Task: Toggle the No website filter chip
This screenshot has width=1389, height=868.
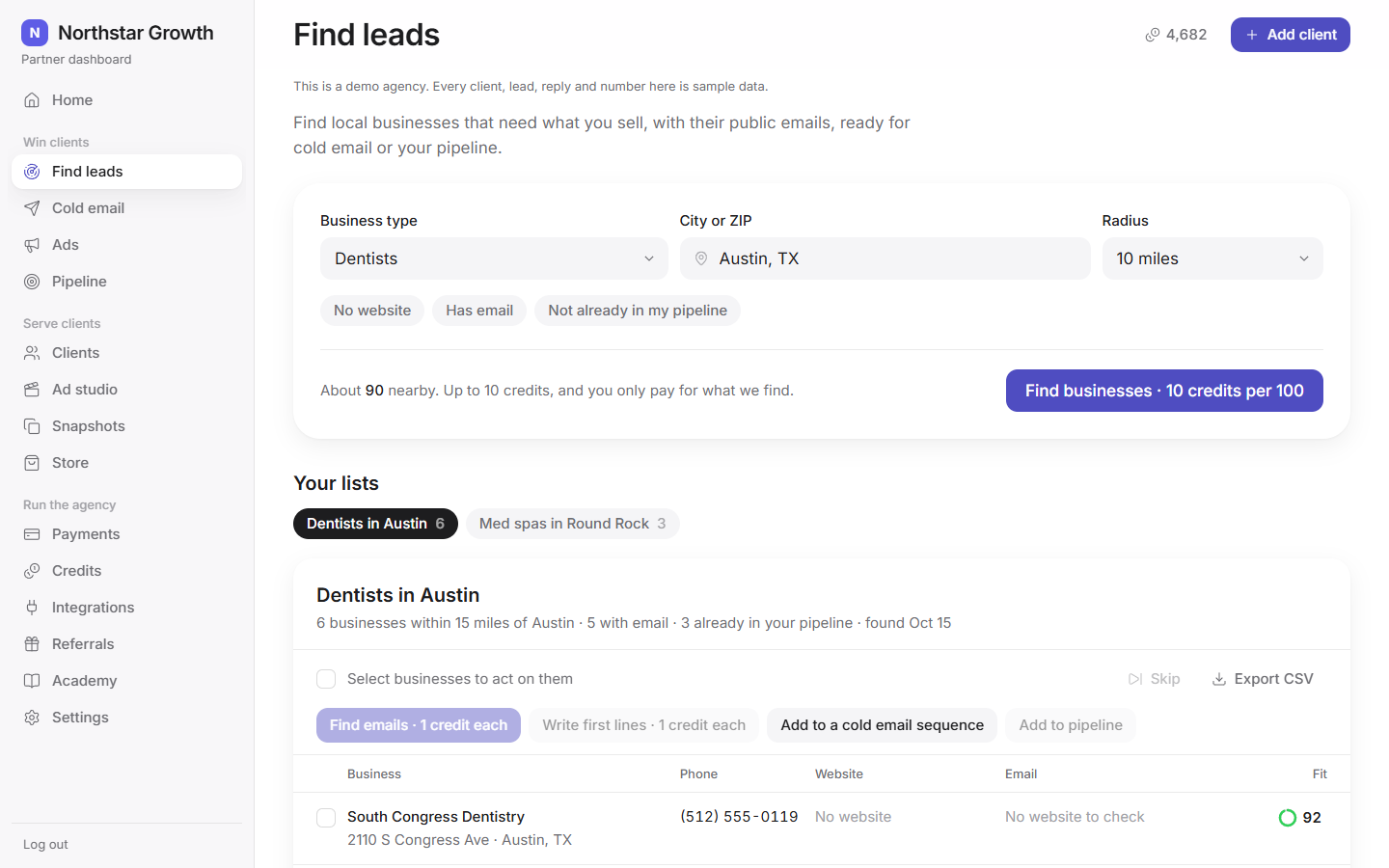Action: click(x=372, y=311)
